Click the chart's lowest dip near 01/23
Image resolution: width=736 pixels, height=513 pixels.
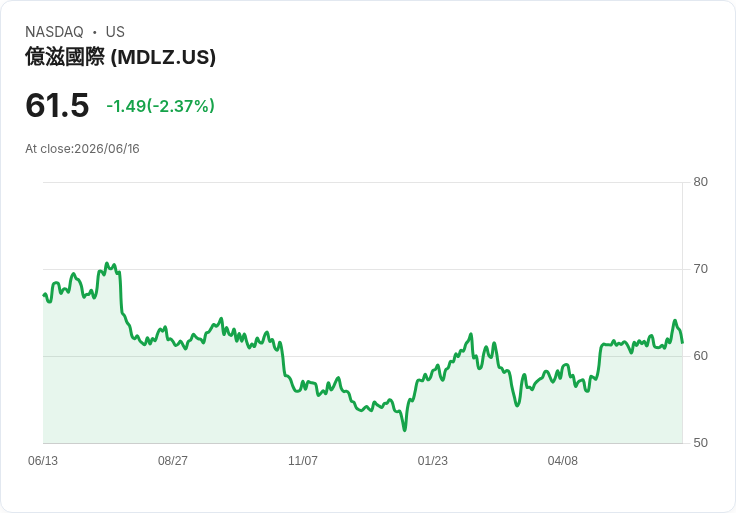(405, 429)
